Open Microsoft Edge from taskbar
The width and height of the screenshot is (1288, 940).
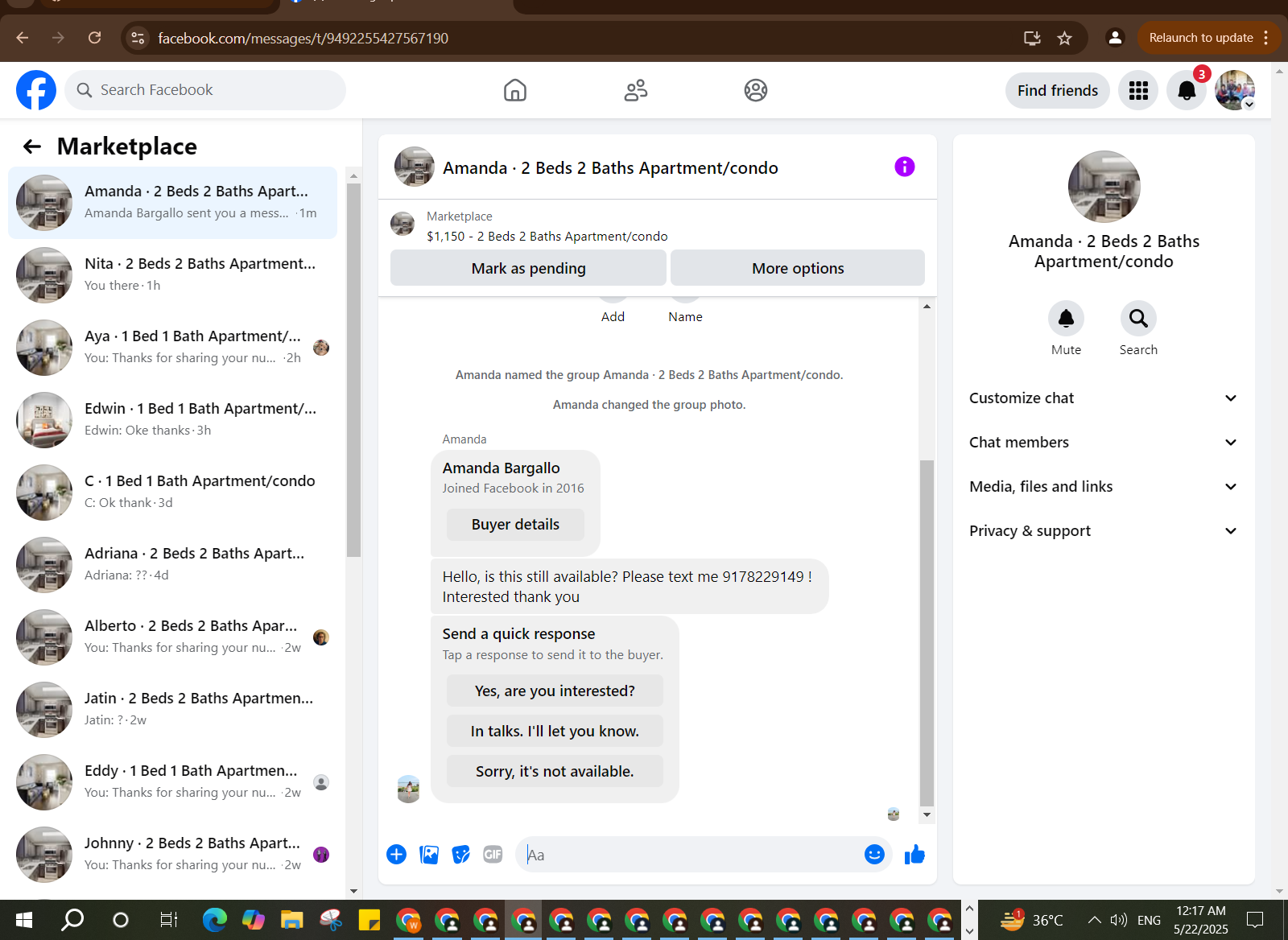point(214,920)
